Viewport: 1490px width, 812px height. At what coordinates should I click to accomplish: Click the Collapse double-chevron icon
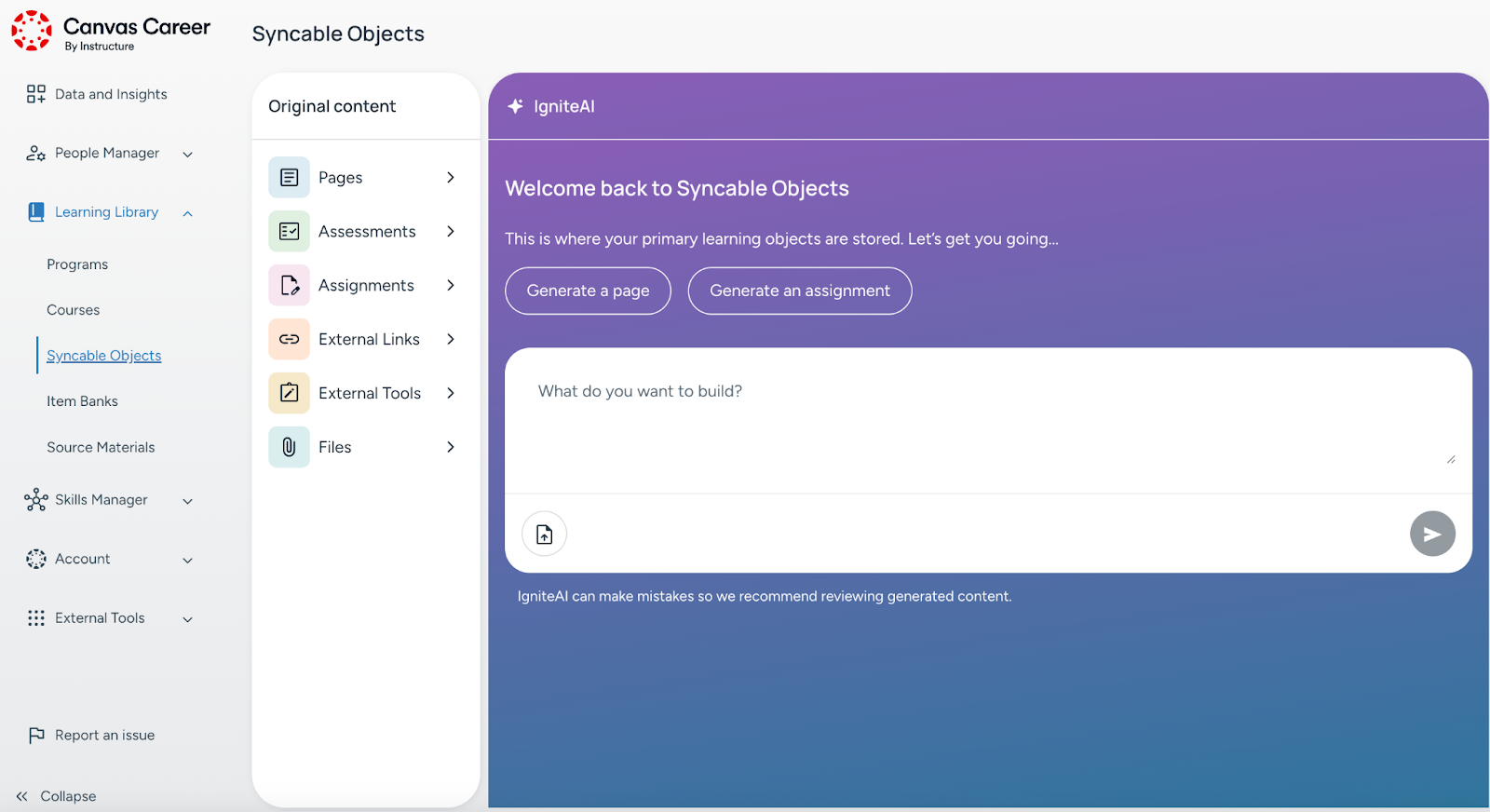[21, 796]
